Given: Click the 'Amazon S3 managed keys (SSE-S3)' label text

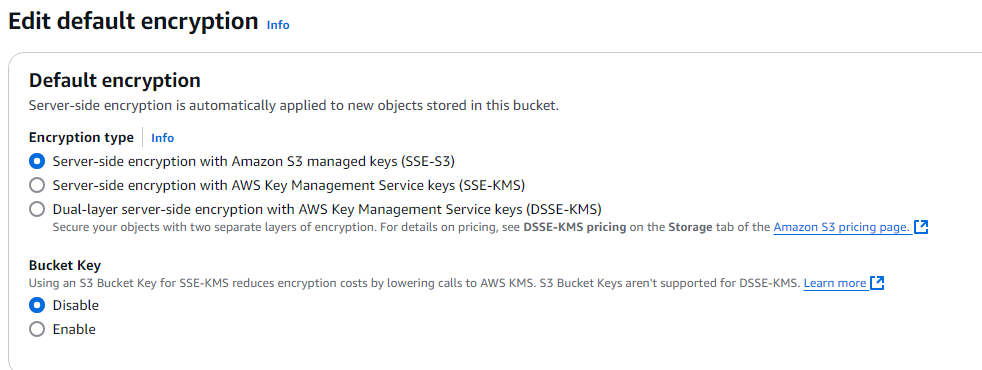Looking at the screenshot, I should pyautogui.click(x=343, y=162).
